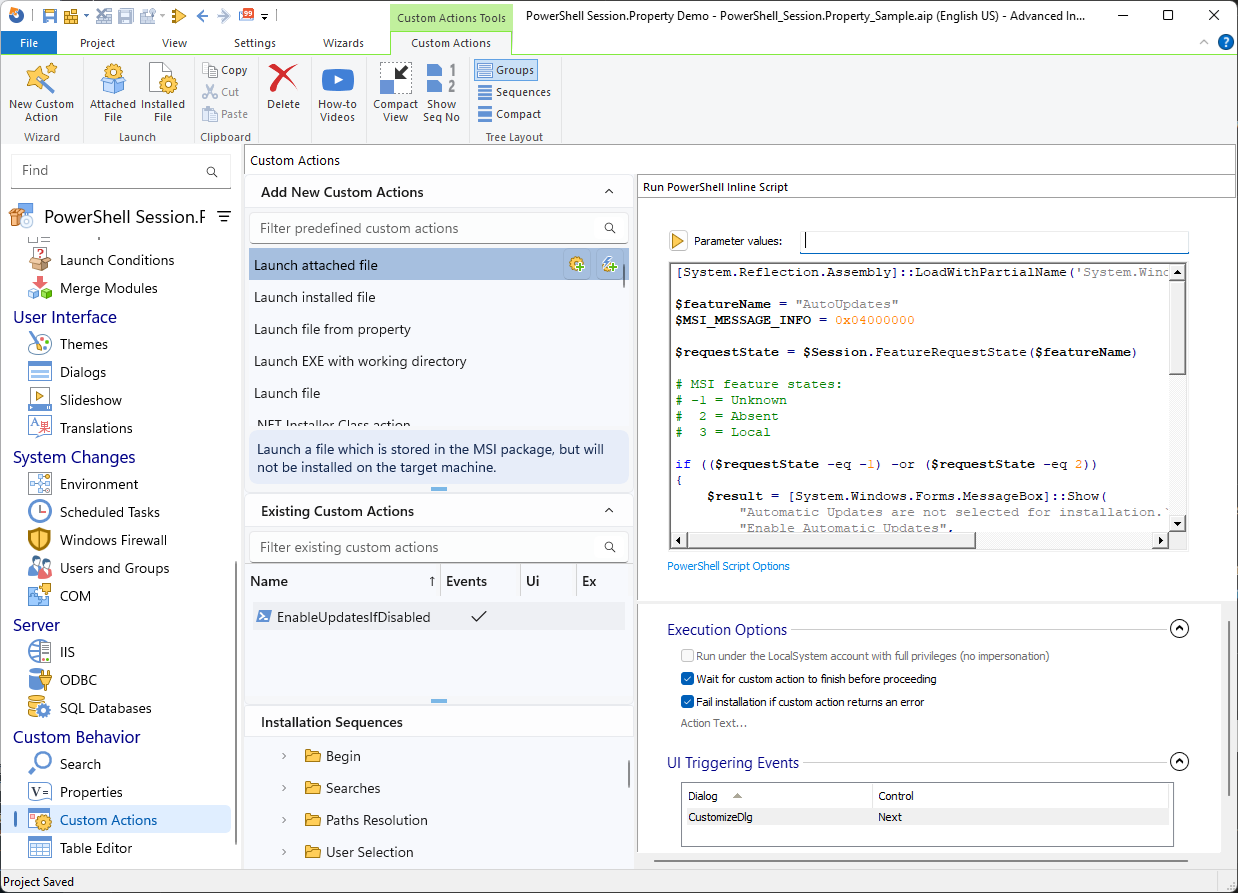1238x893 pixels.
Task: Open Scheduled Tasks page
Action: [x=109, y=512]
